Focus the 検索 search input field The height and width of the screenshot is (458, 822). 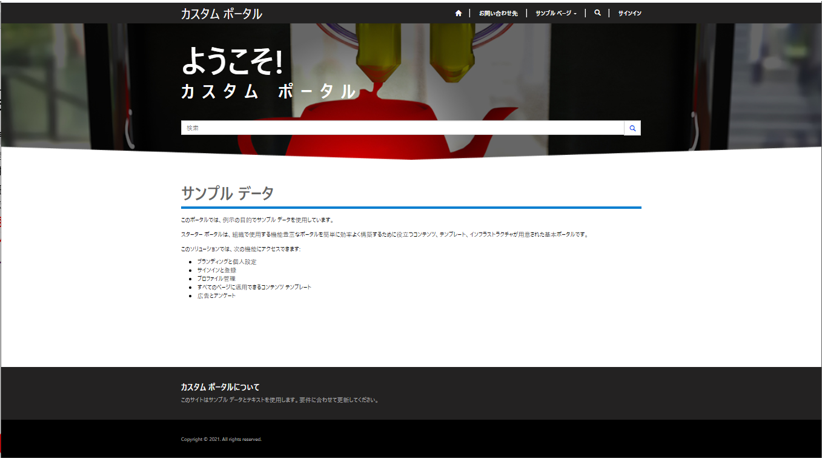(x=403, y=128)
